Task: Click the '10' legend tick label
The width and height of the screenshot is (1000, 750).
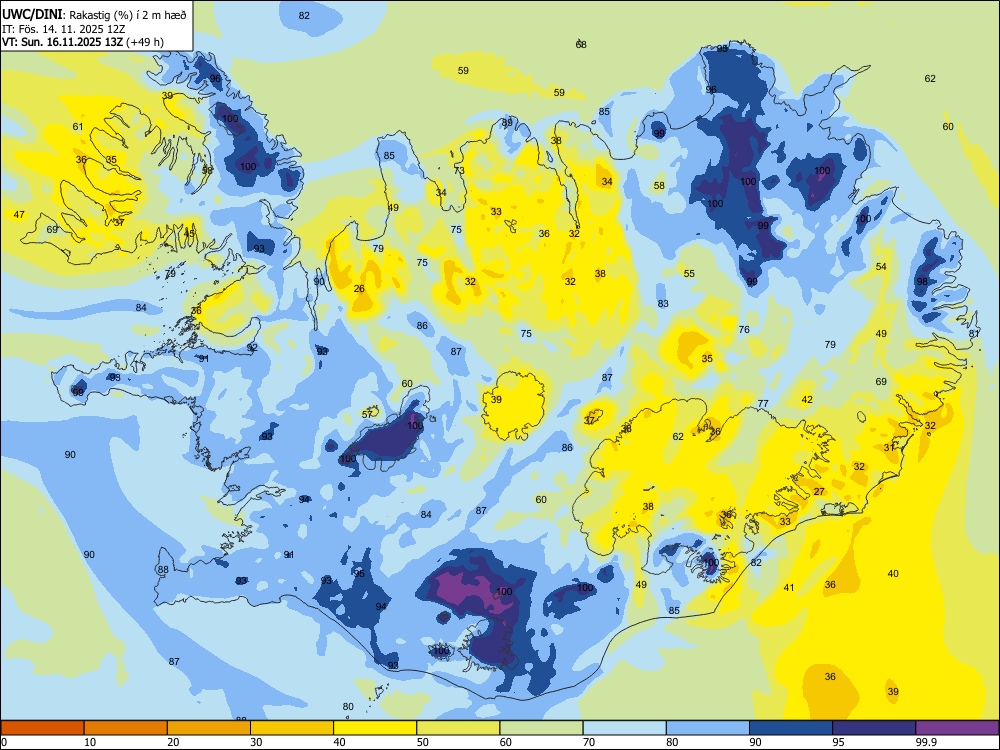Action: click(x=90, y=742)
